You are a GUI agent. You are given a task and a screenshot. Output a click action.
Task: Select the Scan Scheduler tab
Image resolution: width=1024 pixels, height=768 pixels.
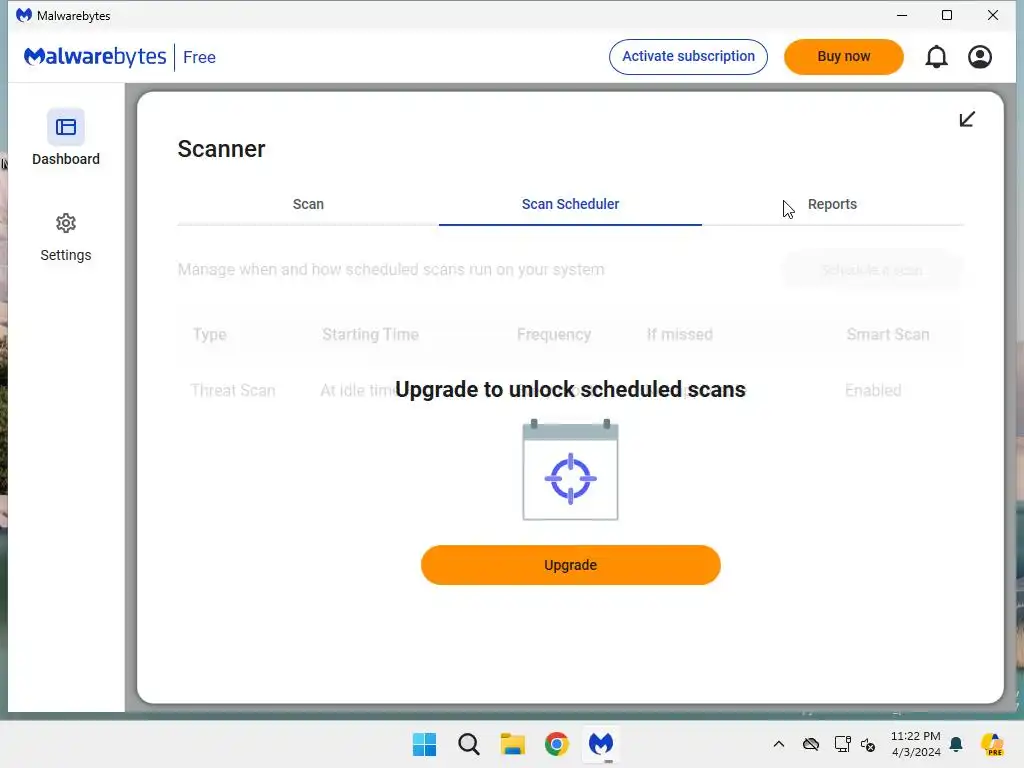tap(570, 204)
